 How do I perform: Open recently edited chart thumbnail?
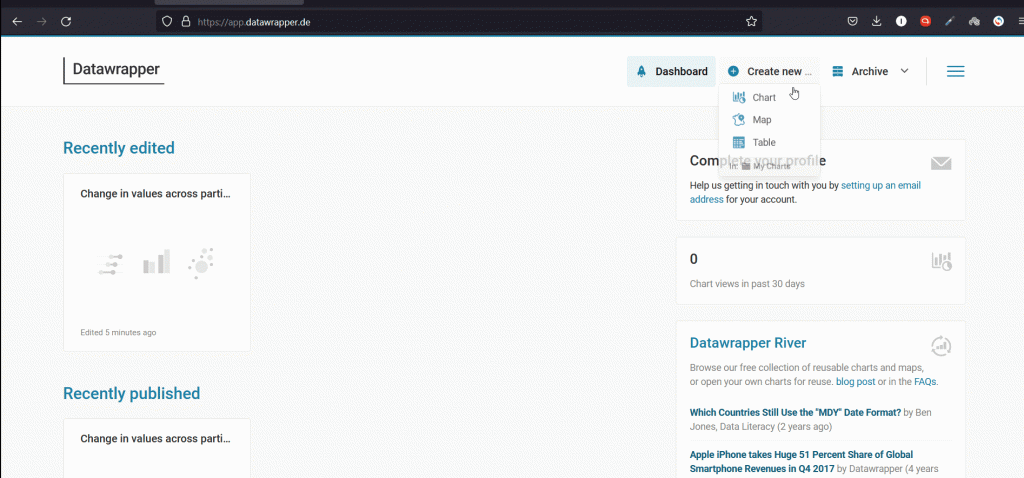[156, 262]
